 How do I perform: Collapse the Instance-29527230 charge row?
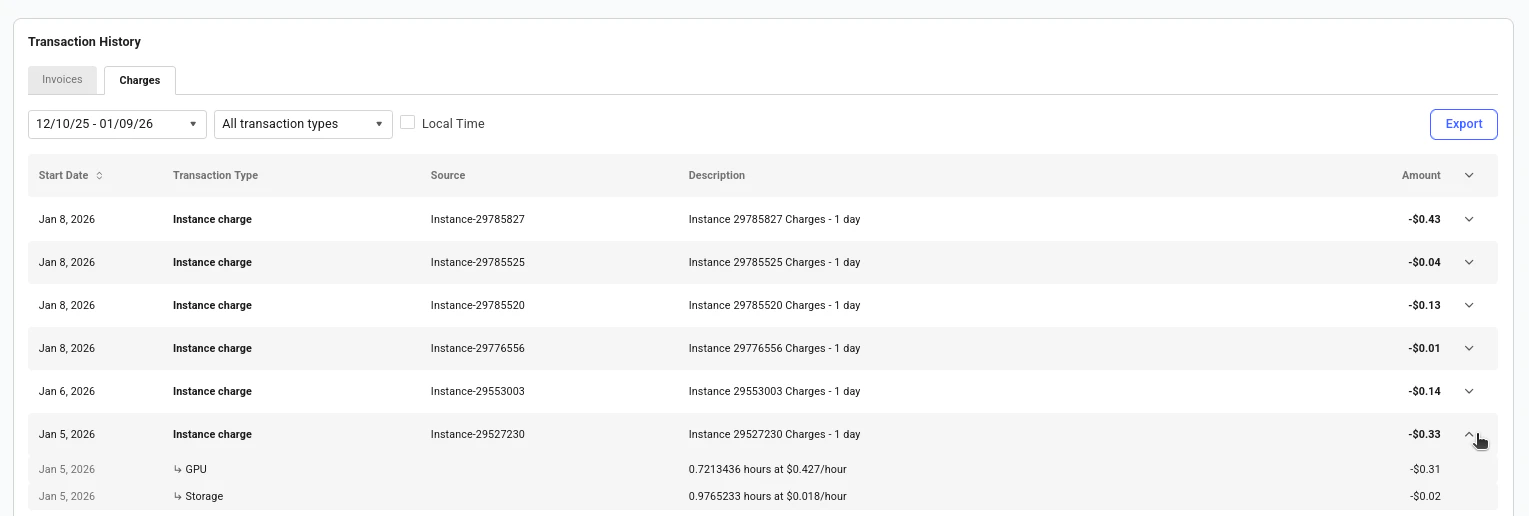(x=1469, y=434)
